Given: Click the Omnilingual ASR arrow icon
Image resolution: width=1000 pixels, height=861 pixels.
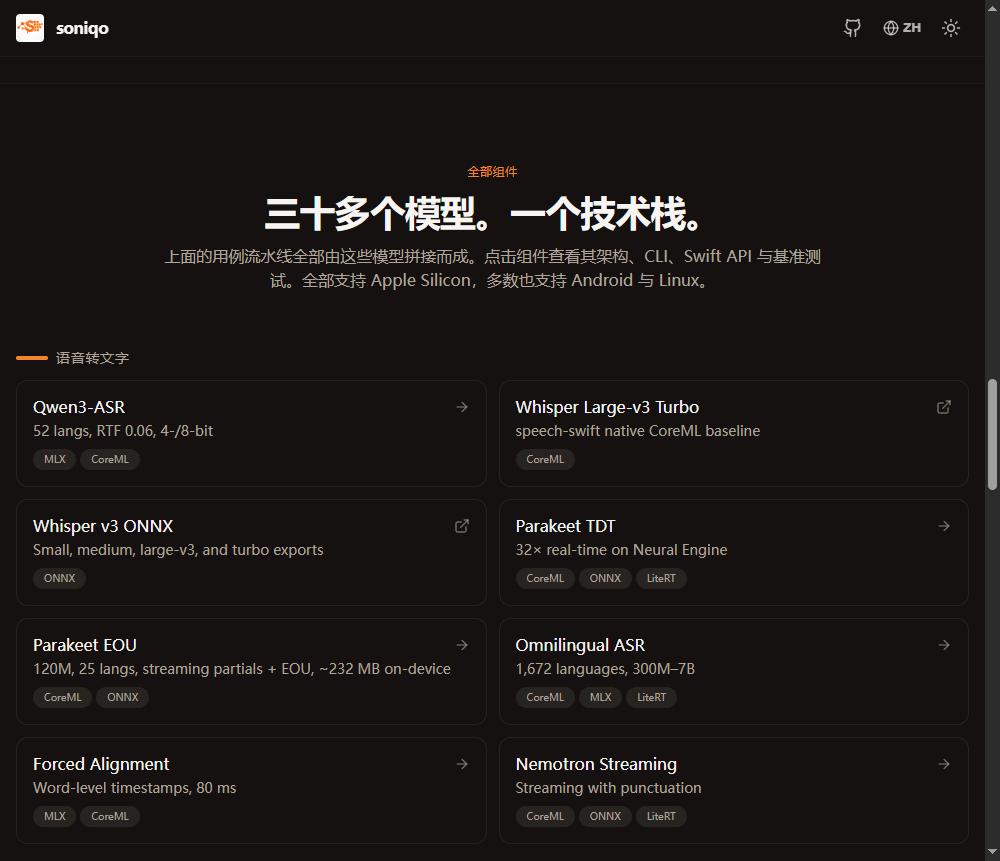Looking at the screenshot, I should (945, 645).
